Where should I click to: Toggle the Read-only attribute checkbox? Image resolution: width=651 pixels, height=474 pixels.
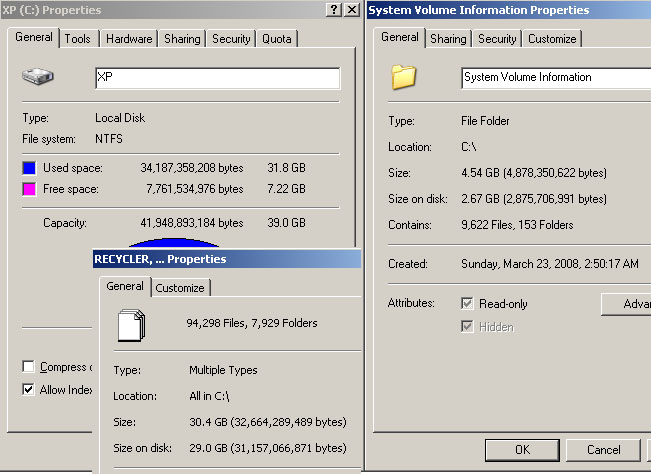[x=467, y=303]
